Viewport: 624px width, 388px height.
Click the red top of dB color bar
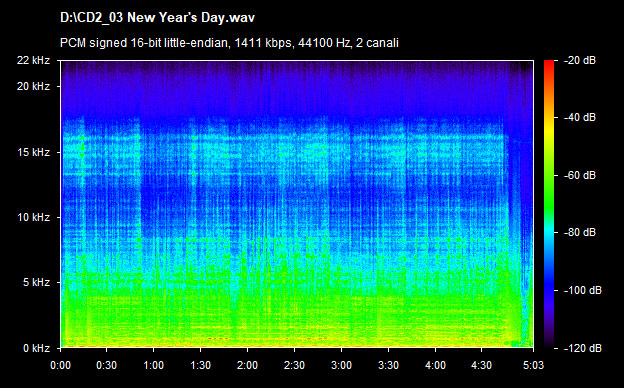pos(549,66)
